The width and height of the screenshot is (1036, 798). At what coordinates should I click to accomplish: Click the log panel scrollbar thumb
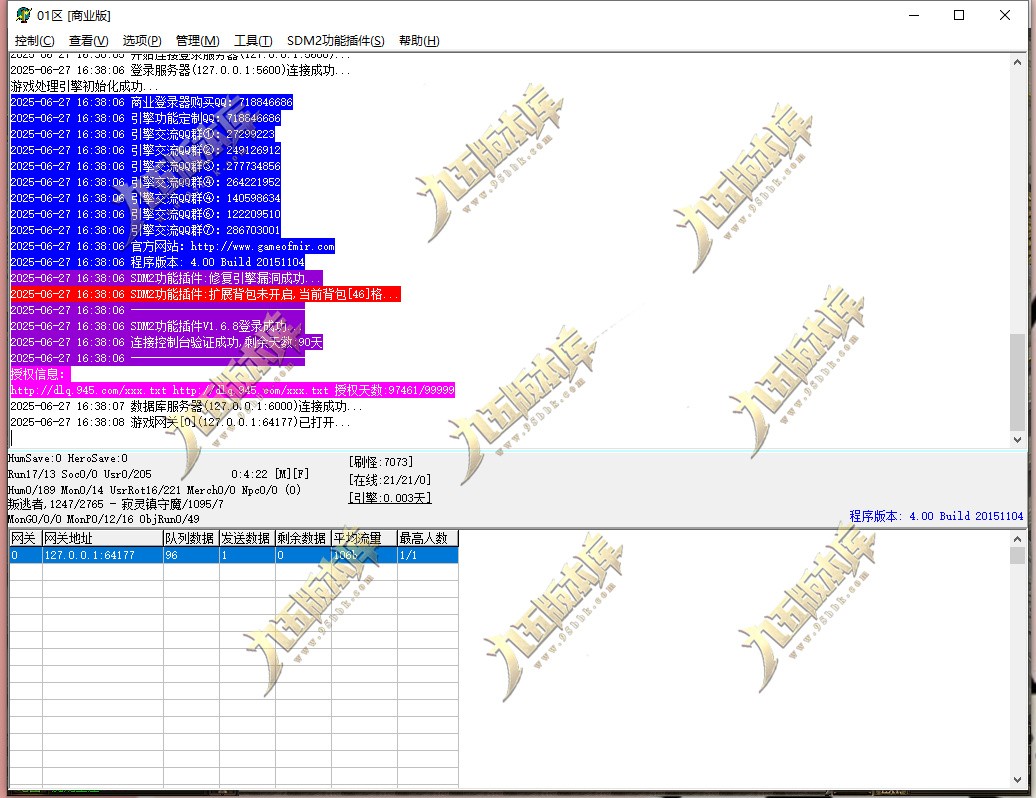click(1018, 382)
